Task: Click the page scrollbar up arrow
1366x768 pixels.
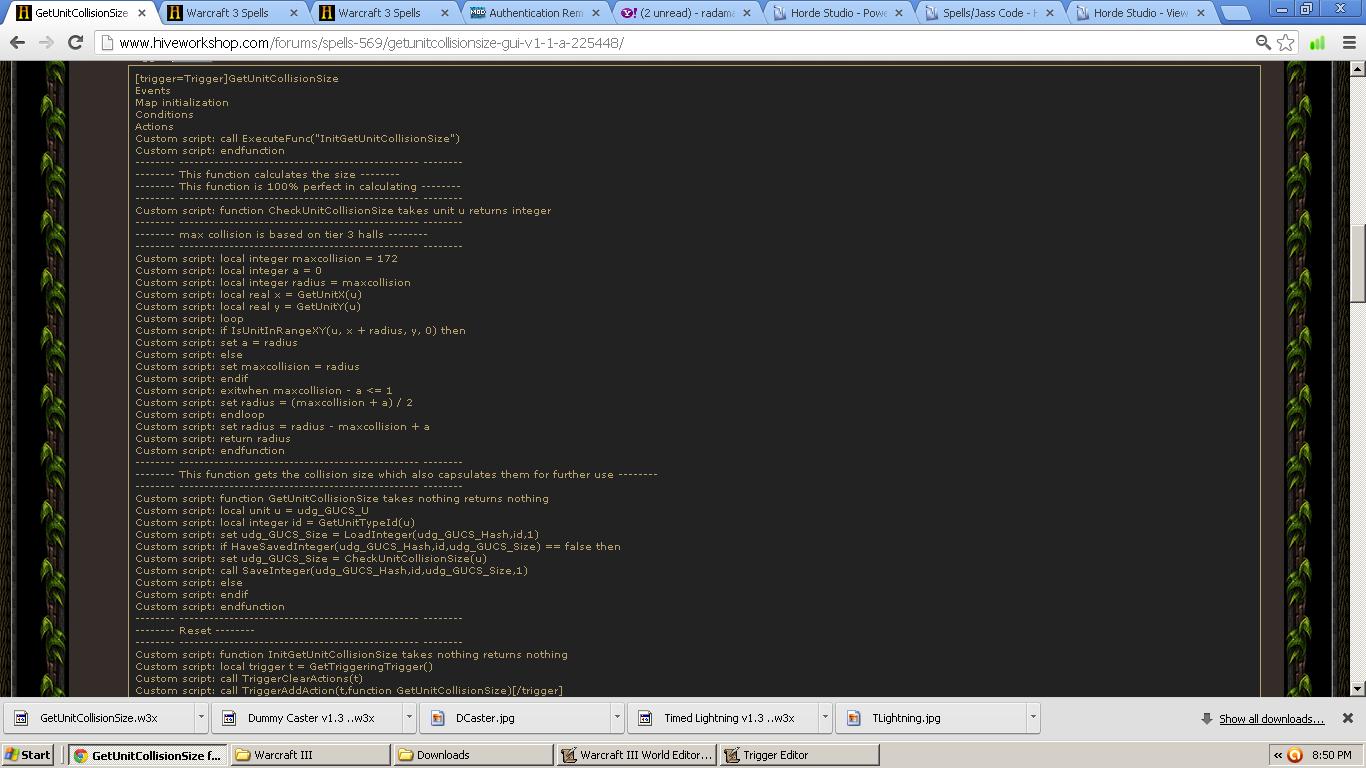Action: click(1357, 69)
